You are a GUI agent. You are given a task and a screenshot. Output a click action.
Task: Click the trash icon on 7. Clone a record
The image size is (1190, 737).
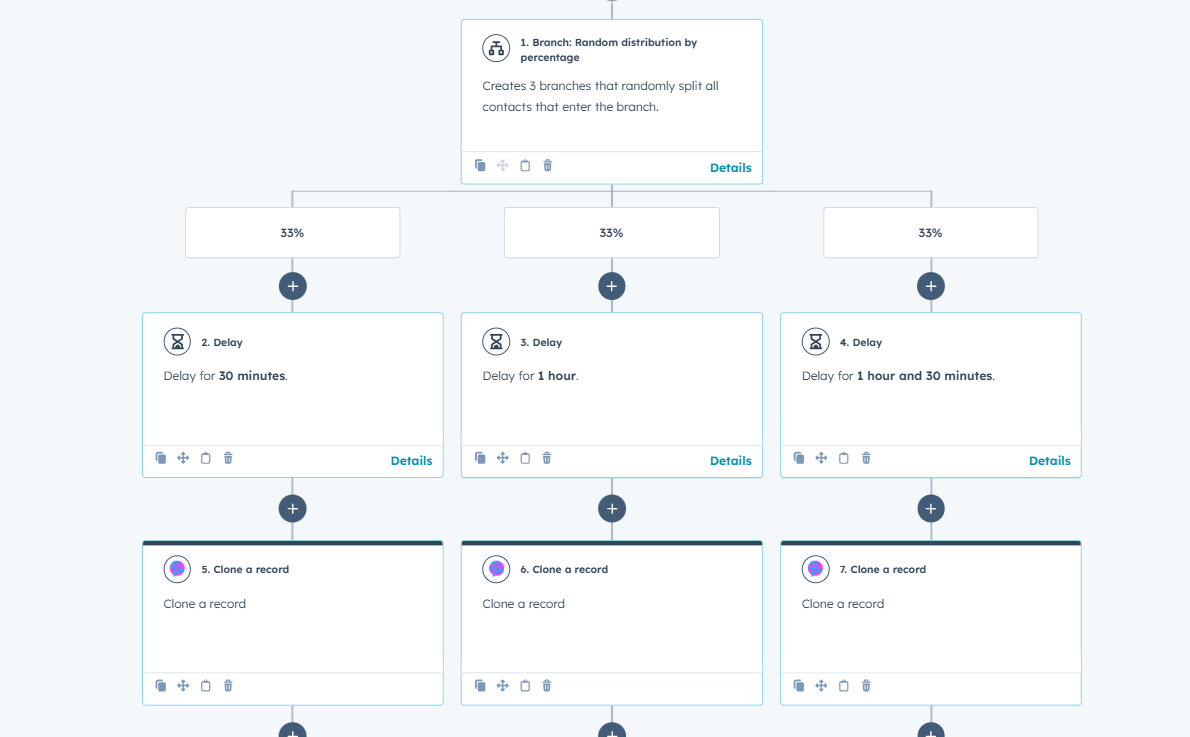(x=866, y=686)
